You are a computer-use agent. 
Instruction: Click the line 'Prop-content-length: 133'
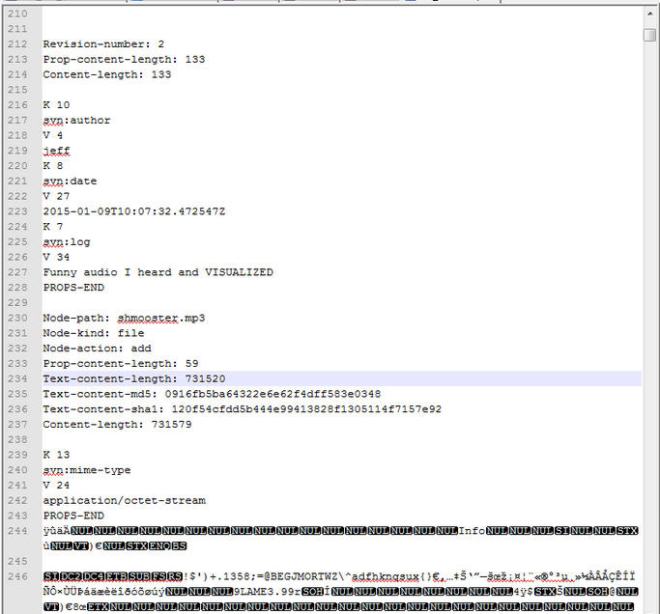click(x=124, y=59)
